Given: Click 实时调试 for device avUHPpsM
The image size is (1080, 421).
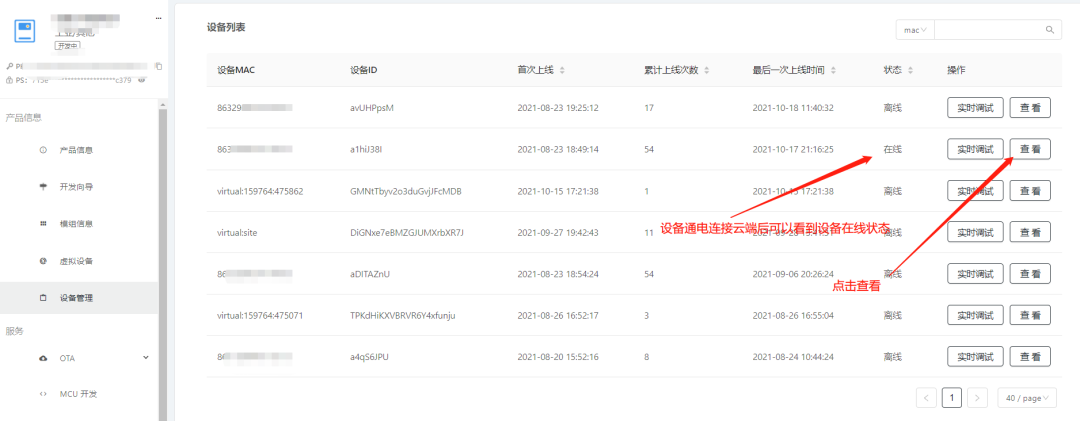Looking at the screenshot, I should [975, 108].
